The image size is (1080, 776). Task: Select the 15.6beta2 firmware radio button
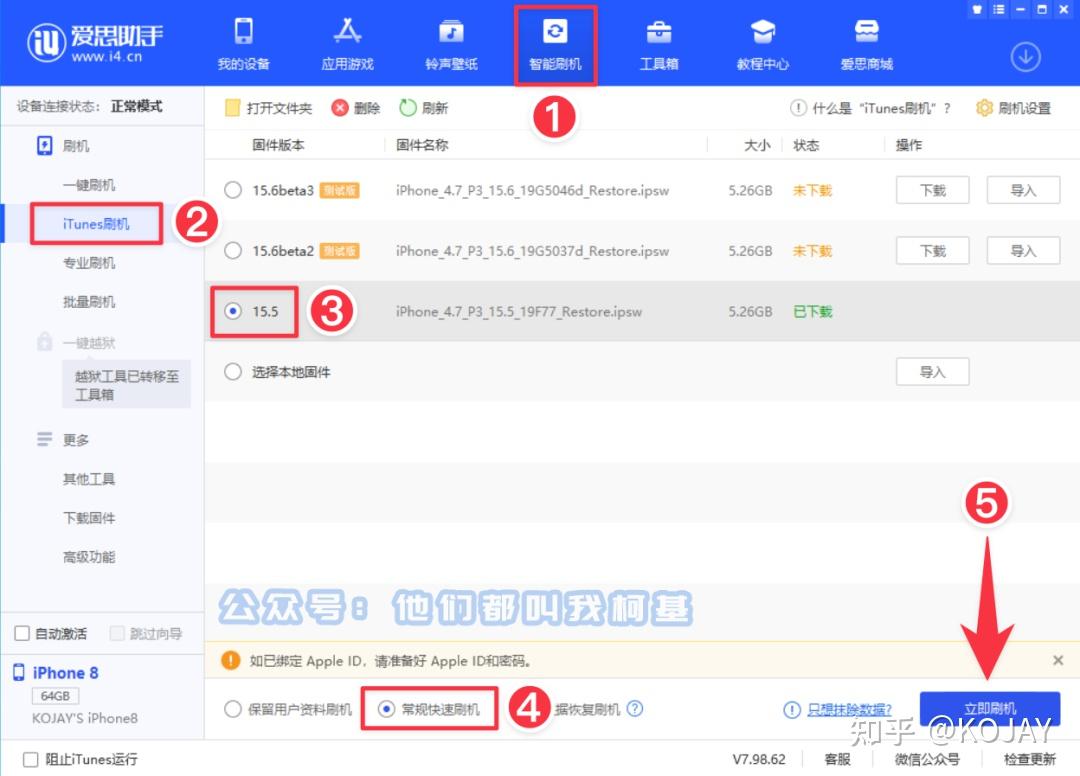[233, 251]
